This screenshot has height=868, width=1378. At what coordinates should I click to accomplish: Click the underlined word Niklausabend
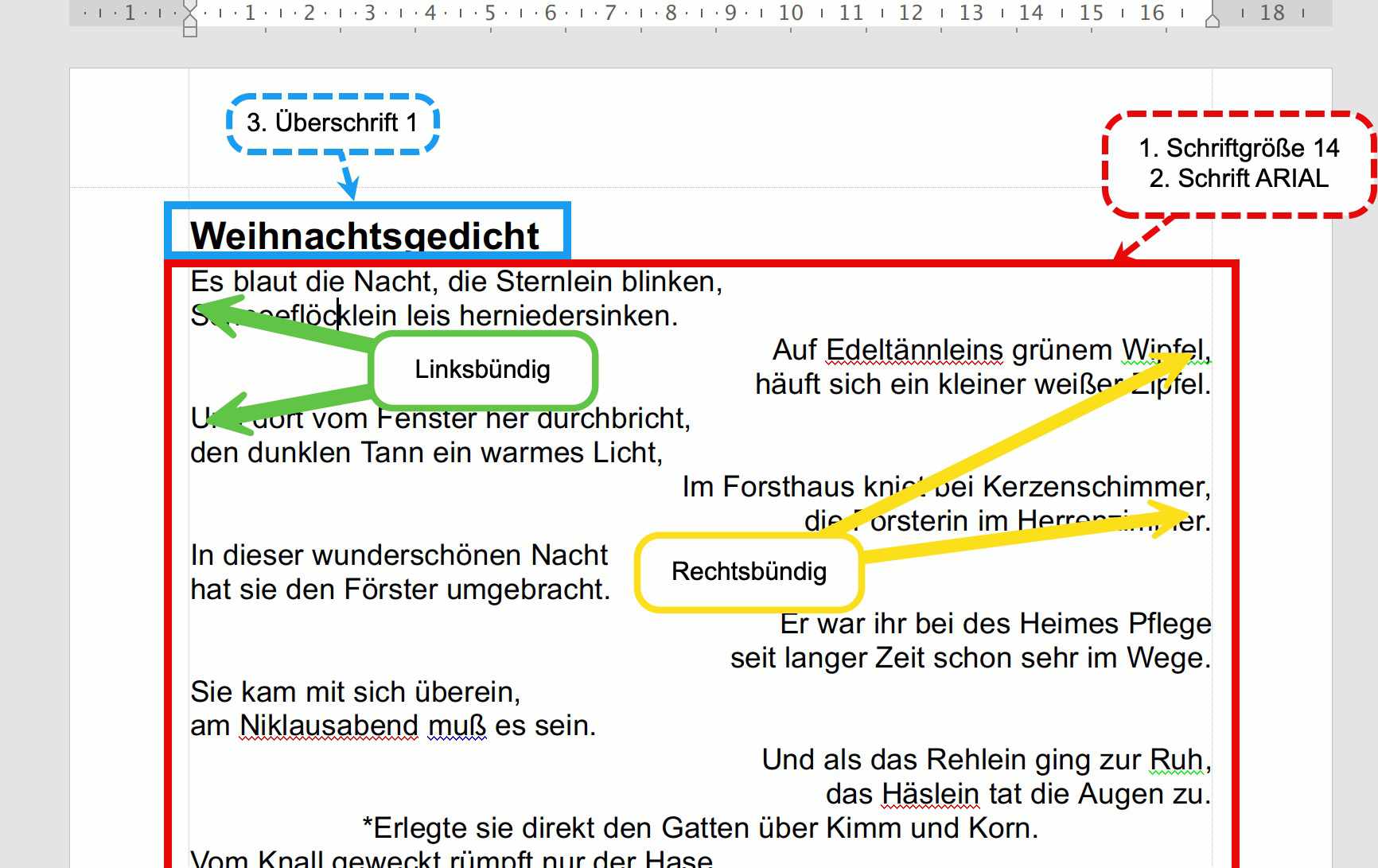point(329,726)
